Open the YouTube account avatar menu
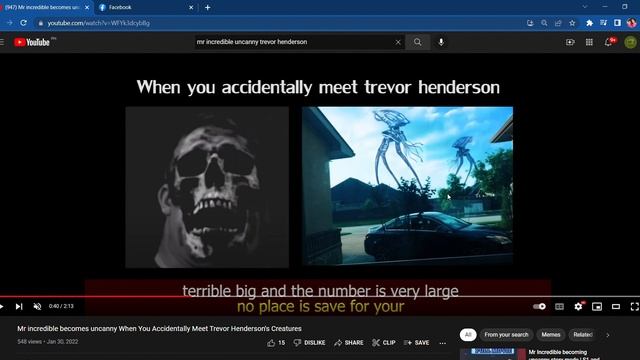 click(x=631, y=42)
